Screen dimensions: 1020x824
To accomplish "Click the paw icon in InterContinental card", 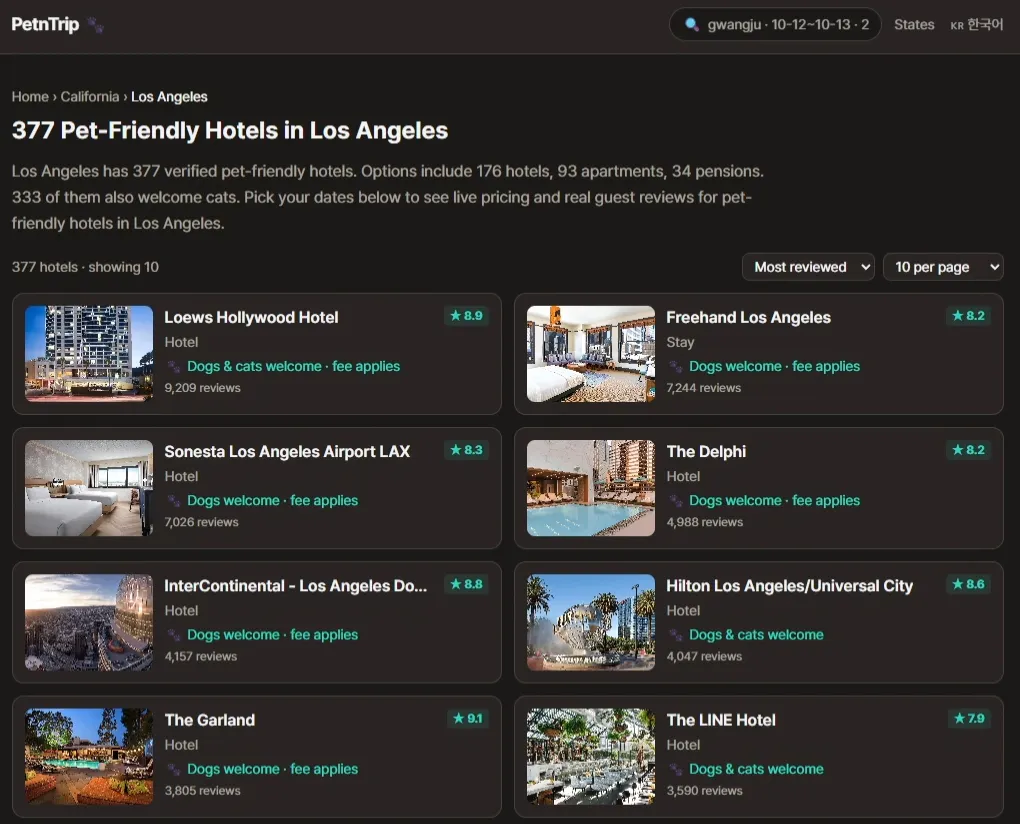I will pos(174,635).
